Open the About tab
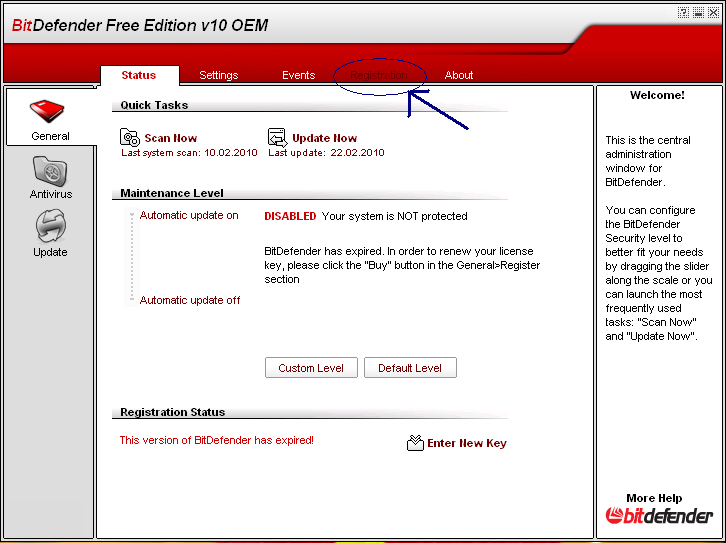Viewport: 726px width, 543px height. point(459,75)
